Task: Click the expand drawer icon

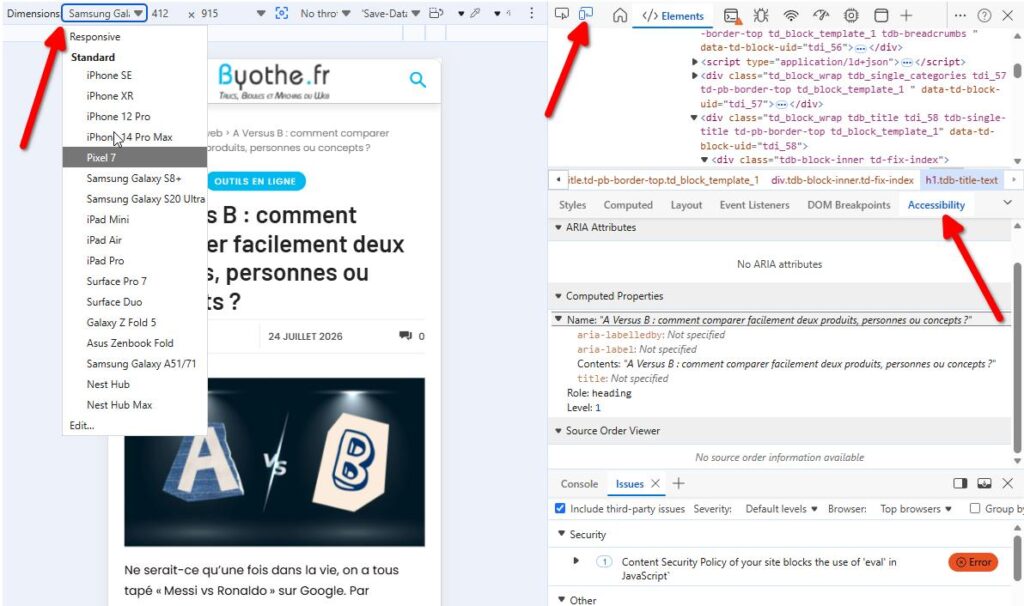Action: 984,483
